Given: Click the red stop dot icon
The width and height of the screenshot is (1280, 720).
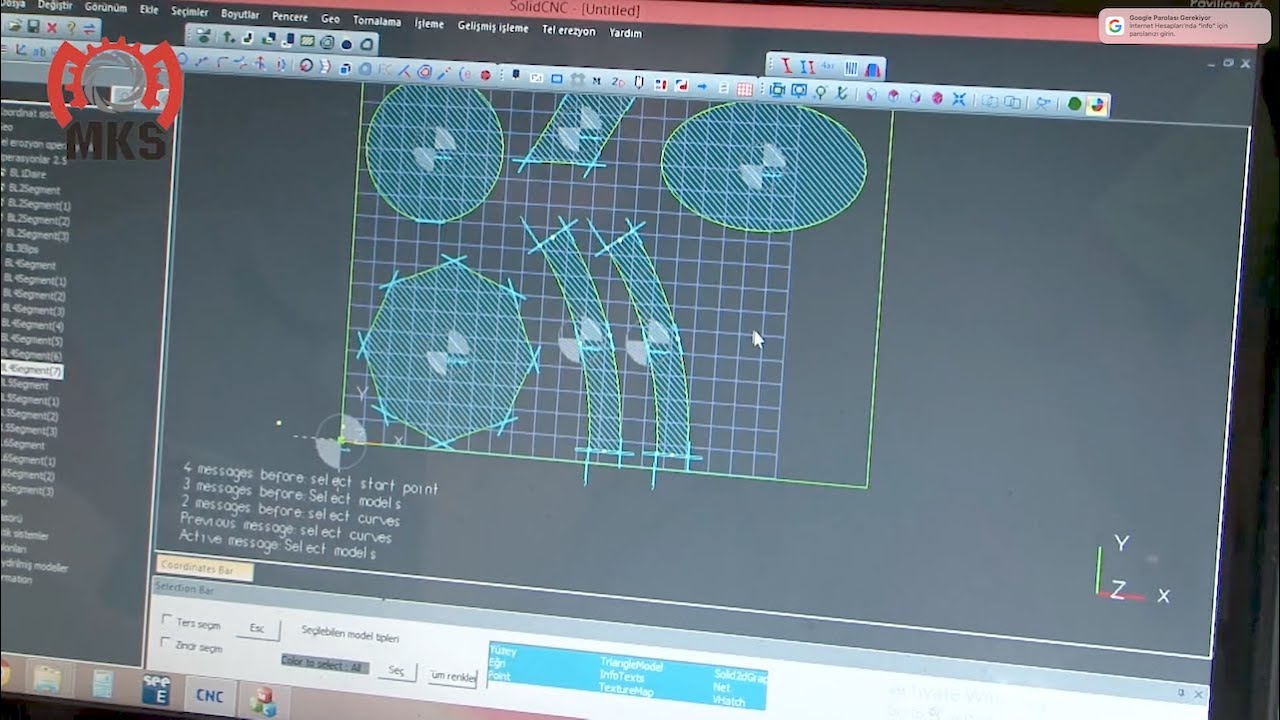Looking at the screenshot, I should tap(486, 75).
